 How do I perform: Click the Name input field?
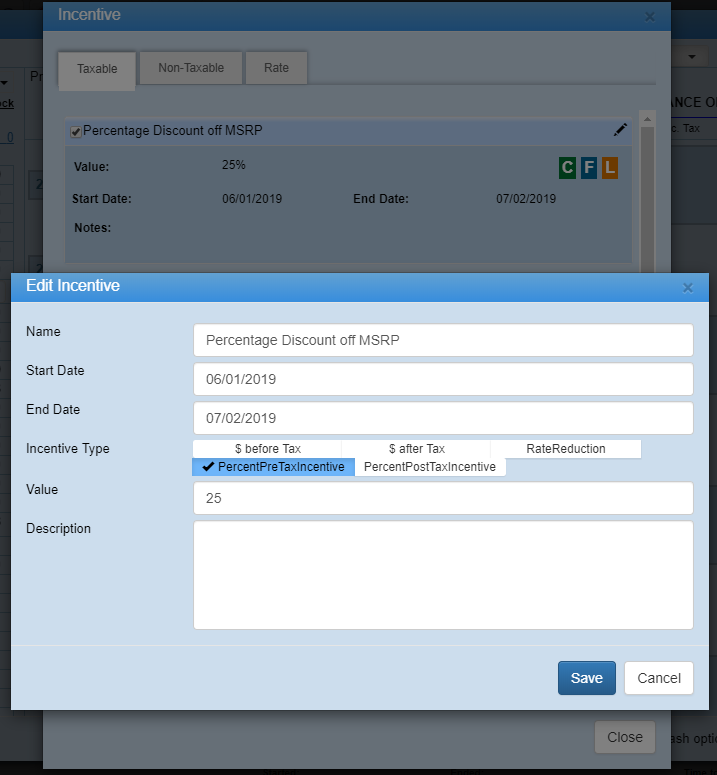pyautogui.click(x=442, y=340)
